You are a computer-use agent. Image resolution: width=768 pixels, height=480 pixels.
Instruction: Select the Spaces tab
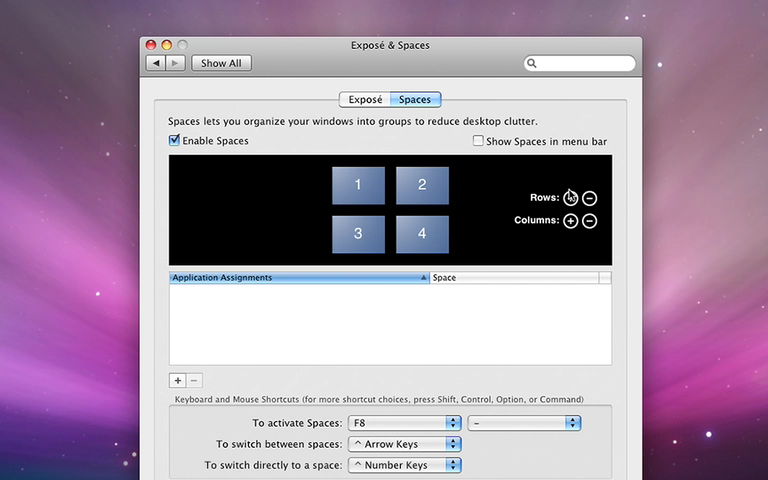click(x=415, y=99)
